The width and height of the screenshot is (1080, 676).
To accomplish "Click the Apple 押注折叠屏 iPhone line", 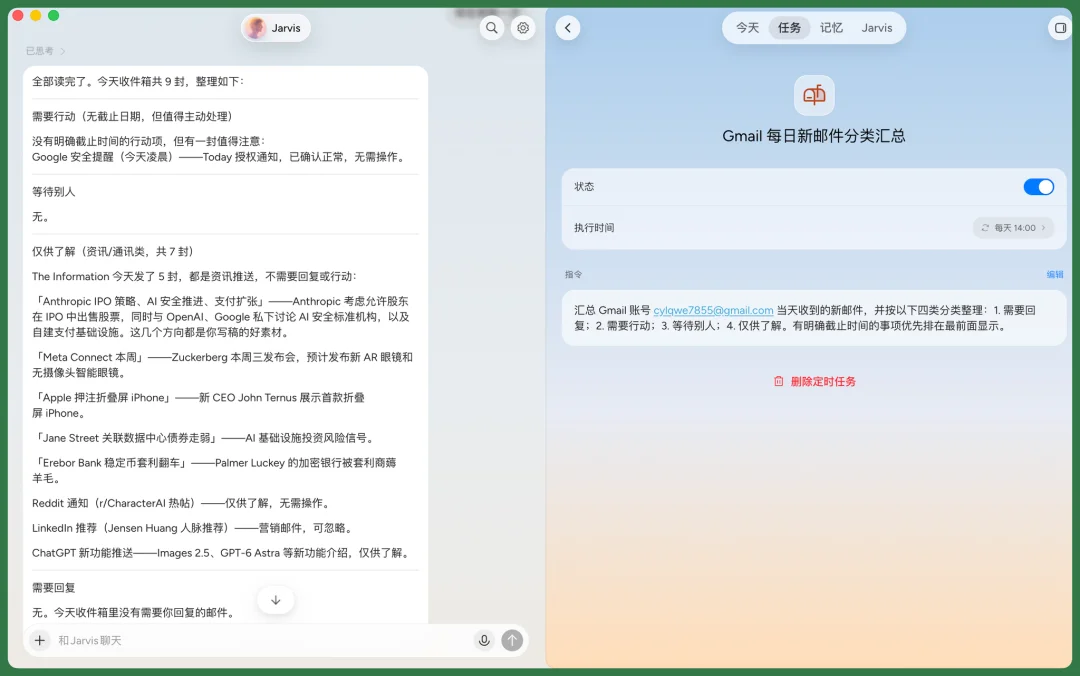I will [x=198, y=405].
